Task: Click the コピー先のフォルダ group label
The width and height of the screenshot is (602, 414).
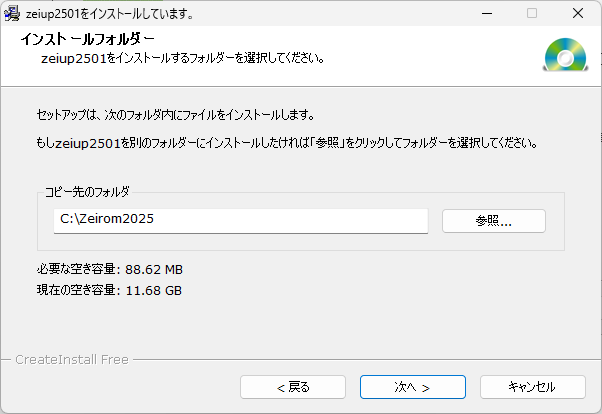Action: [x=87, y=191]
